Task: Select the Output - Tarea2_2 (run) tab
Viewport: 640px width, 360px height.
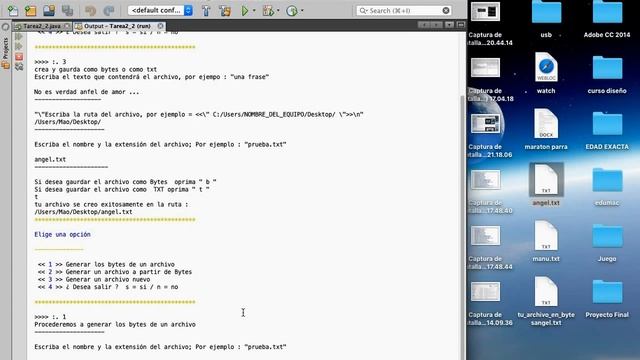Action: pyautogui.click(x=118, y=26)
